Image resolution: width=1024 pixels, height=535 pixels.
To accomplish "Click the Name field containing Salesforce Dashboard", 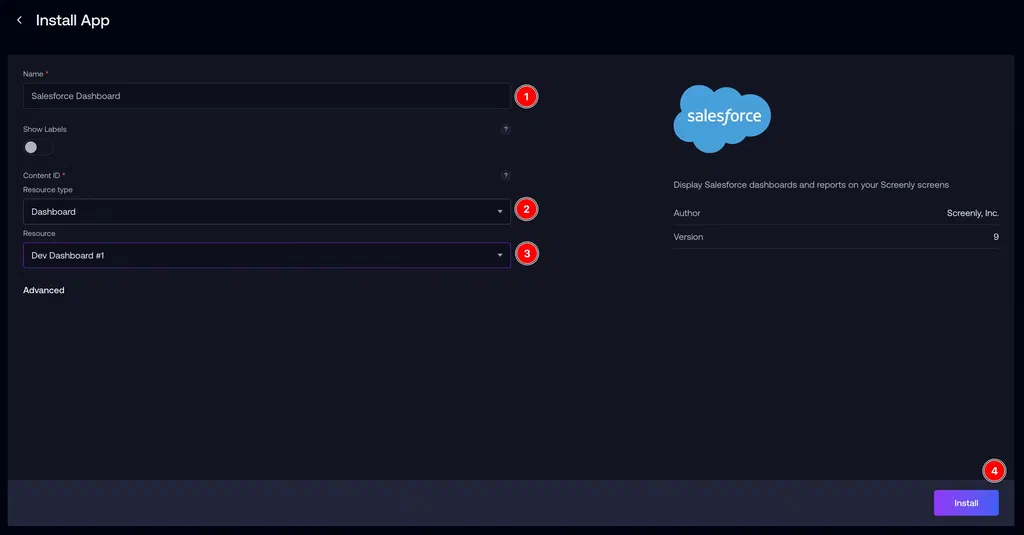I will point(266,96).
